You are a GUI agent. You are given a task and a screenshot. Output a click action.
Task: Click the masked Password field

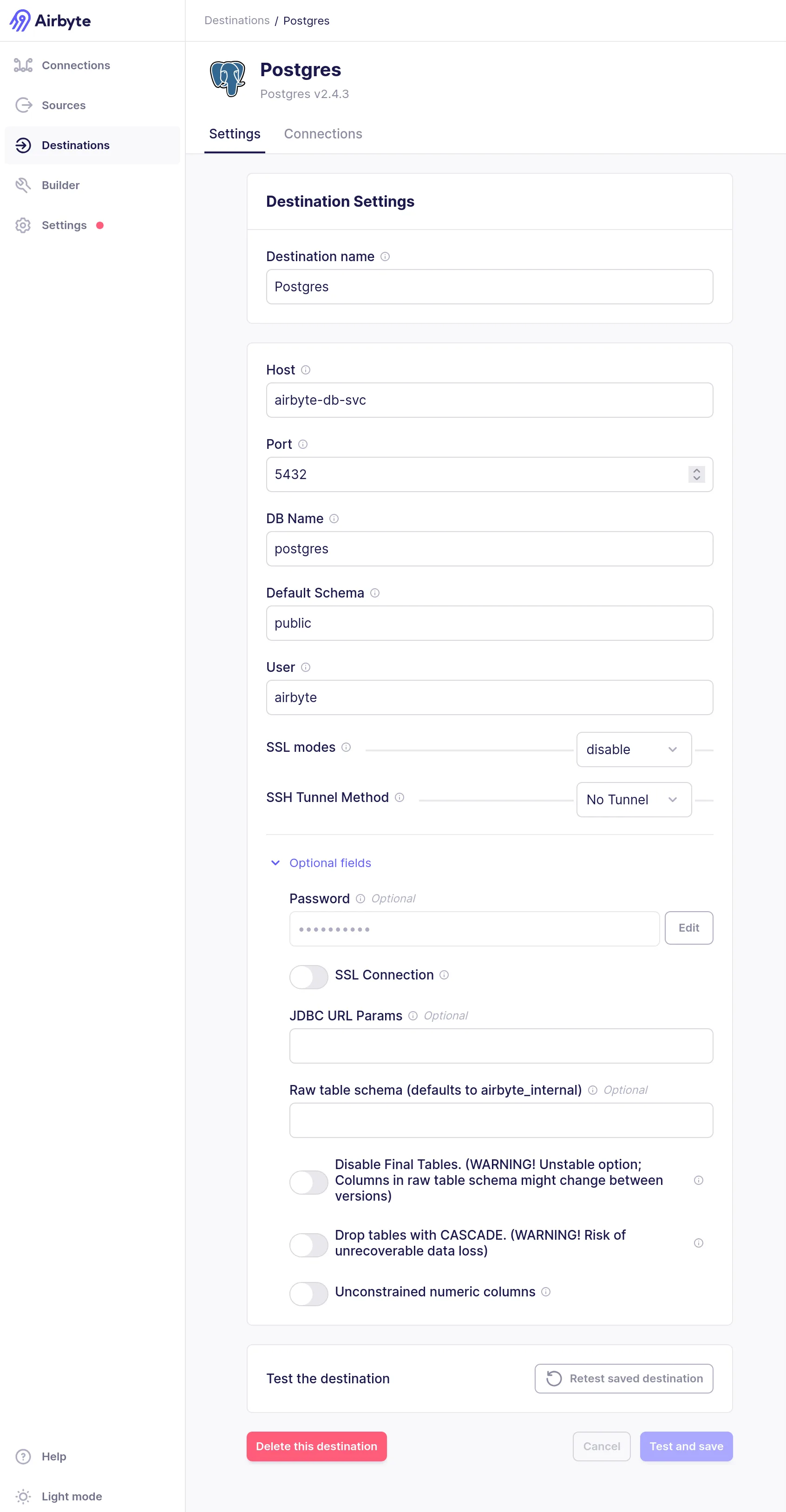(474, 928)
